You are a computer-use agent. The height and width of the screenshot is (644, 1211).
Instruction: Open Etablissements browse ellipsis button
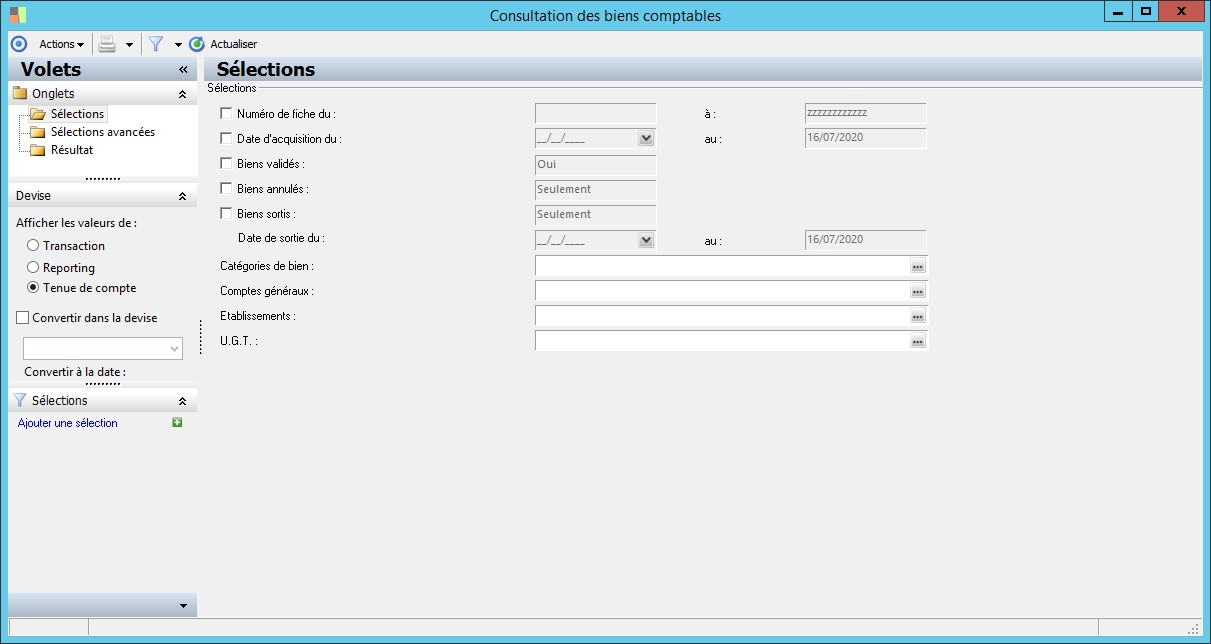tap(918, 317)
